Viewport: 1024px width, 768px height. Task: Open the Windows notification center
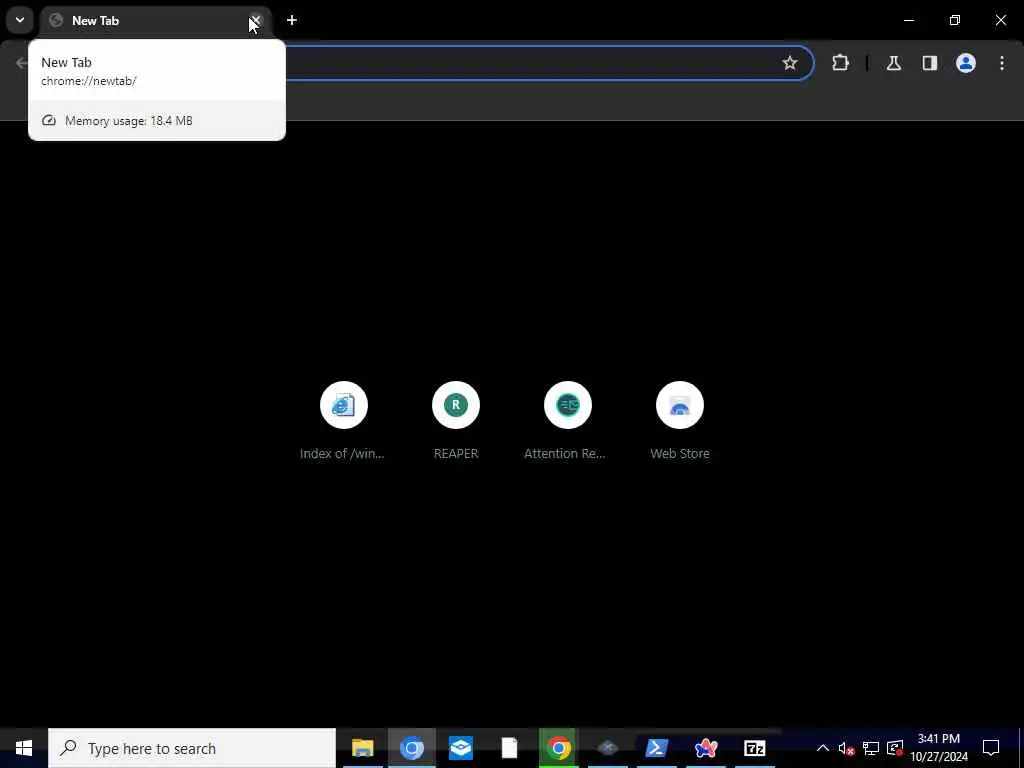(991, 748)
